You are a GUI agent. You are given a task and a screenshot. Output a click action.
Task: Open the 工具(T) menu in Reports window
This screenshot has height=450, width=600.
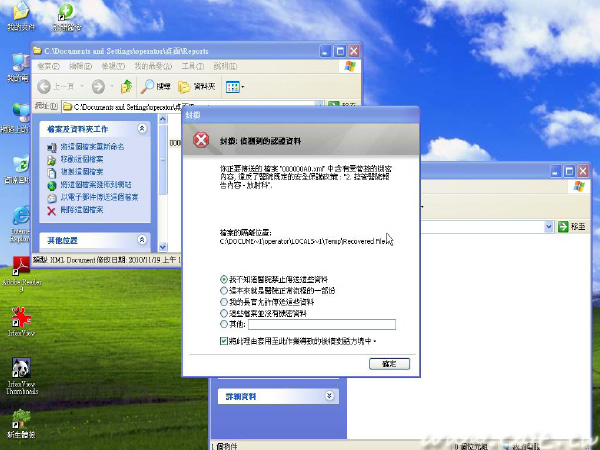[x=192, y=66]
